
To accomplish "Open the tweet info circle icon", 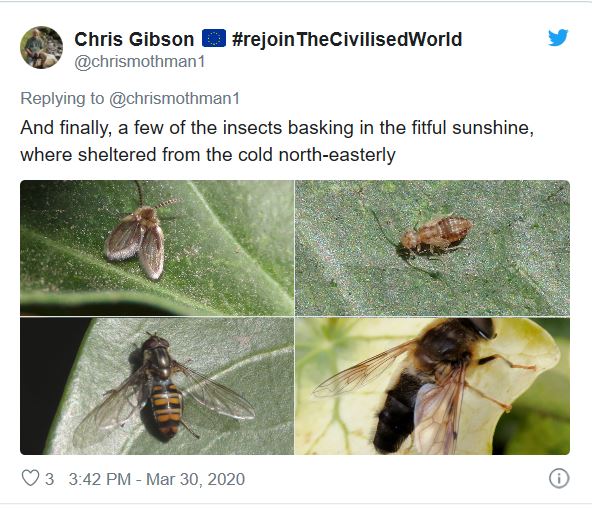I will coord(559,479).
